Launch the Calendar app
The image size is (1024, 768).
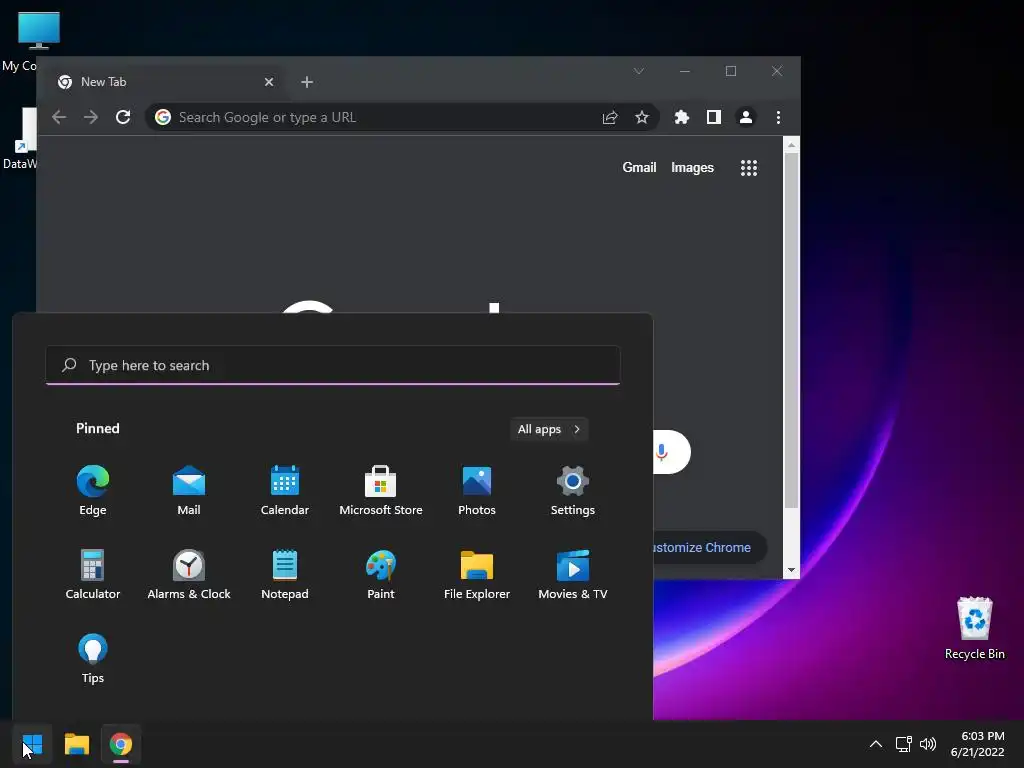pyautogui.click(x=285, y=490)
